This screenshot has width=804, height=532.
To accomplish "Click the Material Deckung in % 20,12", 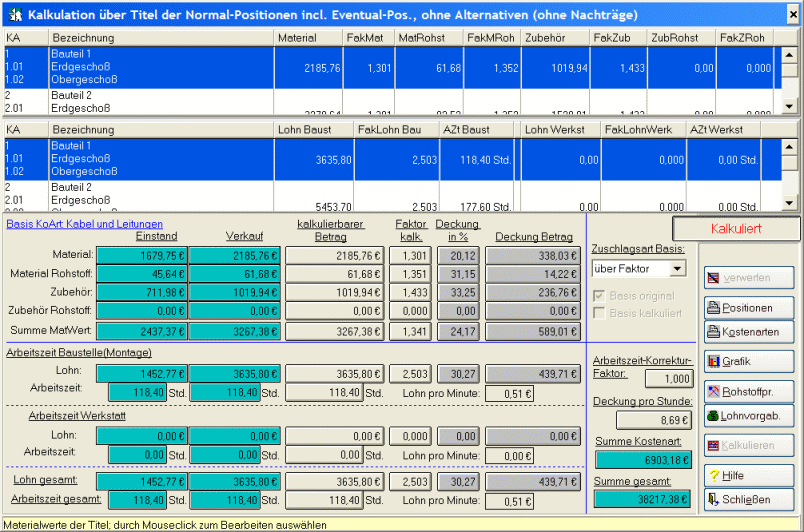I will tap(458, 256).
